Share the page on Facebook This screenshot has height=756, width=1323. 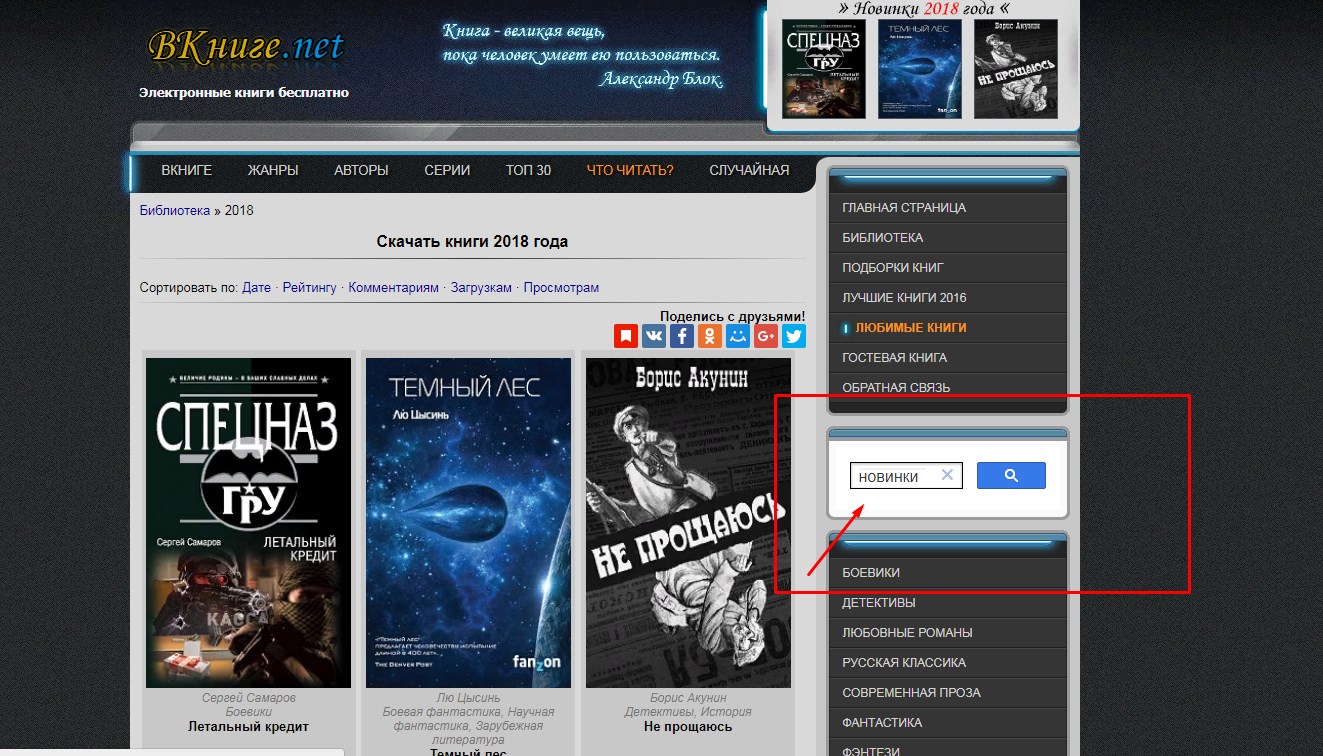coord(682,336)
